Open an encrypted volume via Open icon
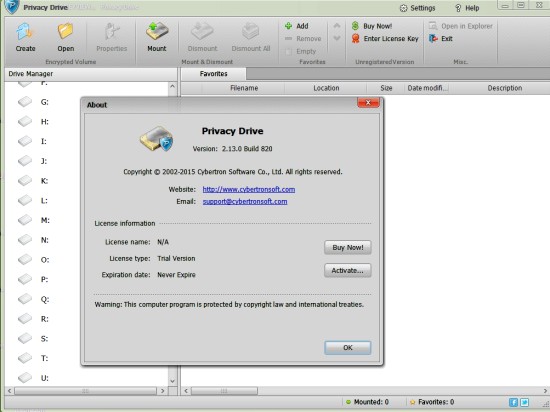This screenshot has height=412, width=550. pos(66,37)
